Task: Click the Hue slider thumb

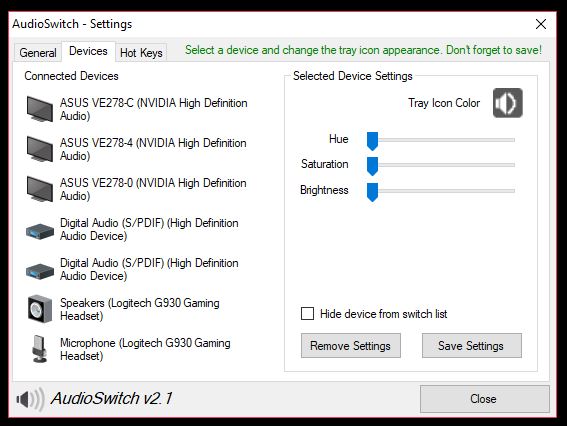Action: (x=372, y=141)
